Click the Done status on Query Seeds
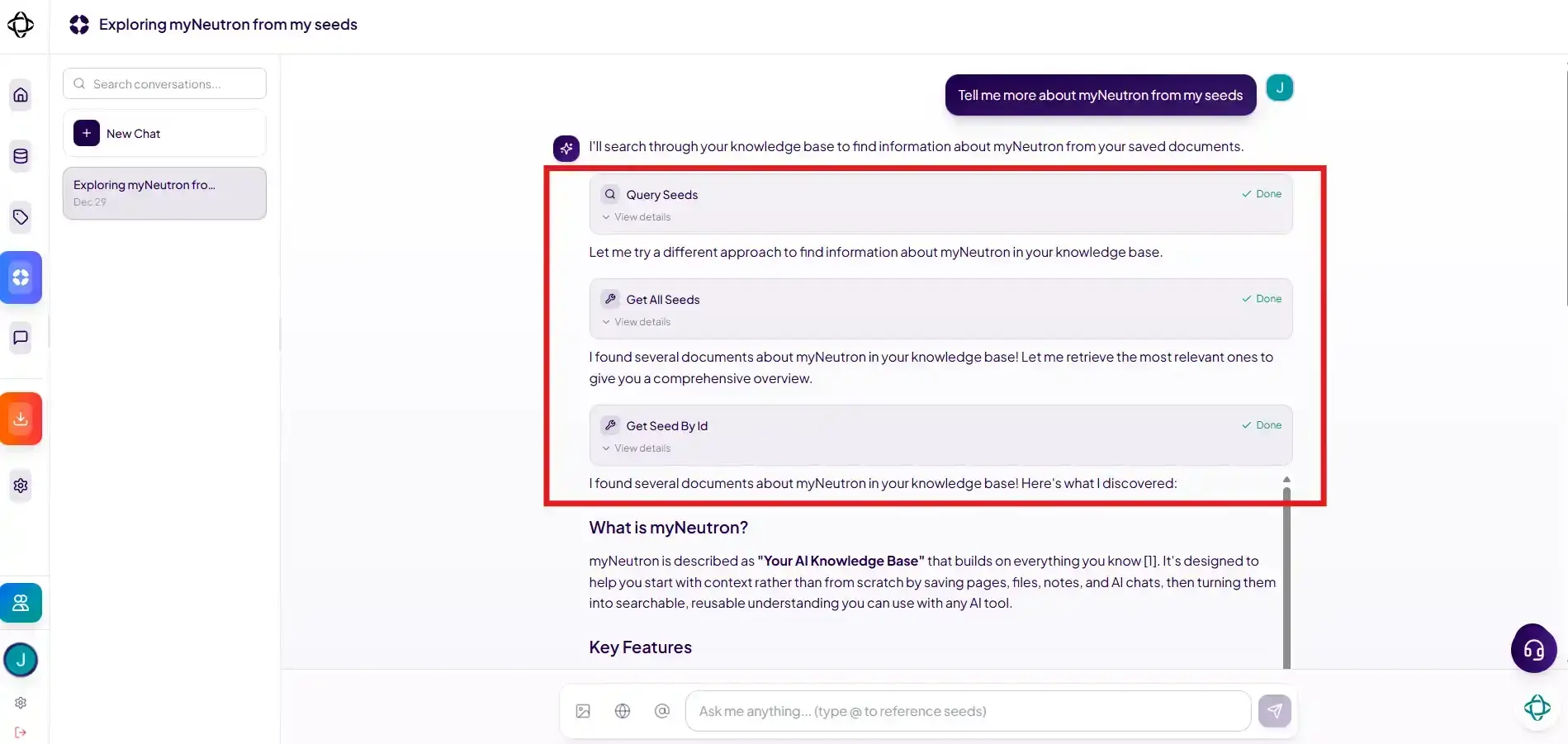 [x=1262, y=194]
